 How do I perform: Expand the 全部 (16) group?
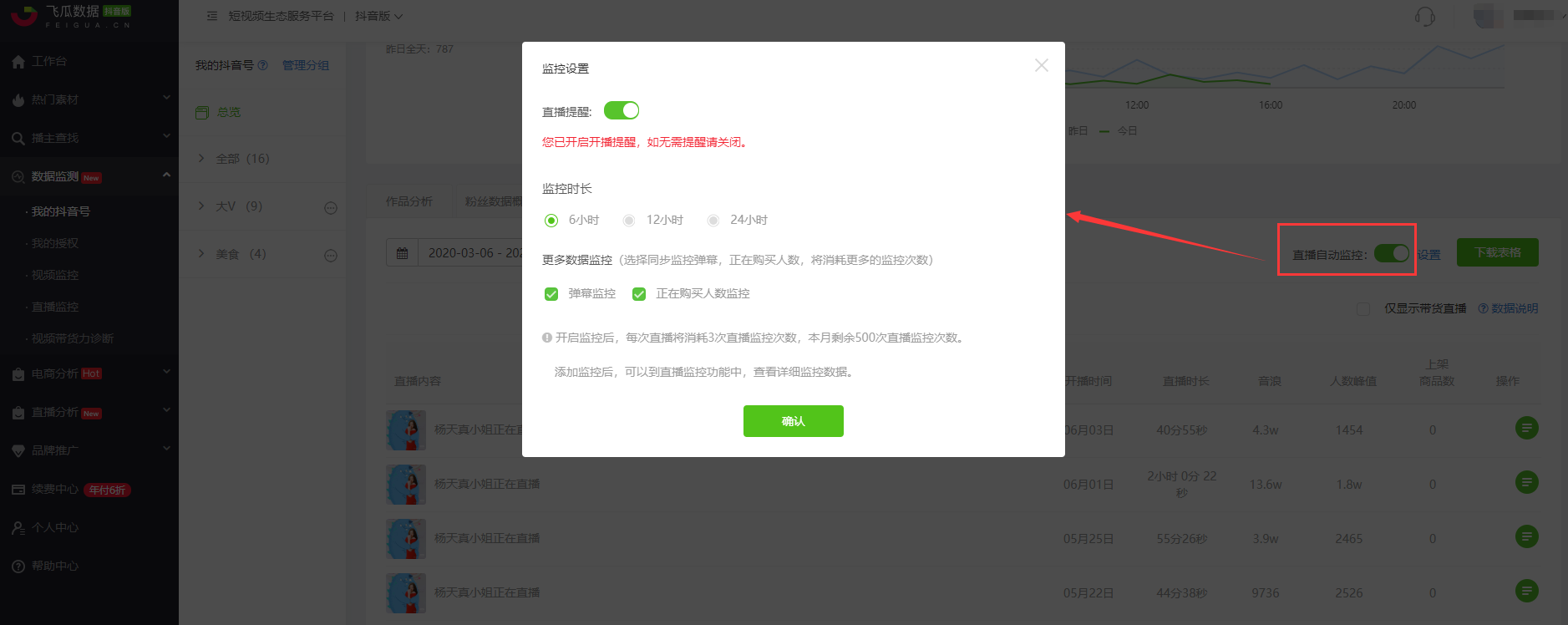[201, 158]
